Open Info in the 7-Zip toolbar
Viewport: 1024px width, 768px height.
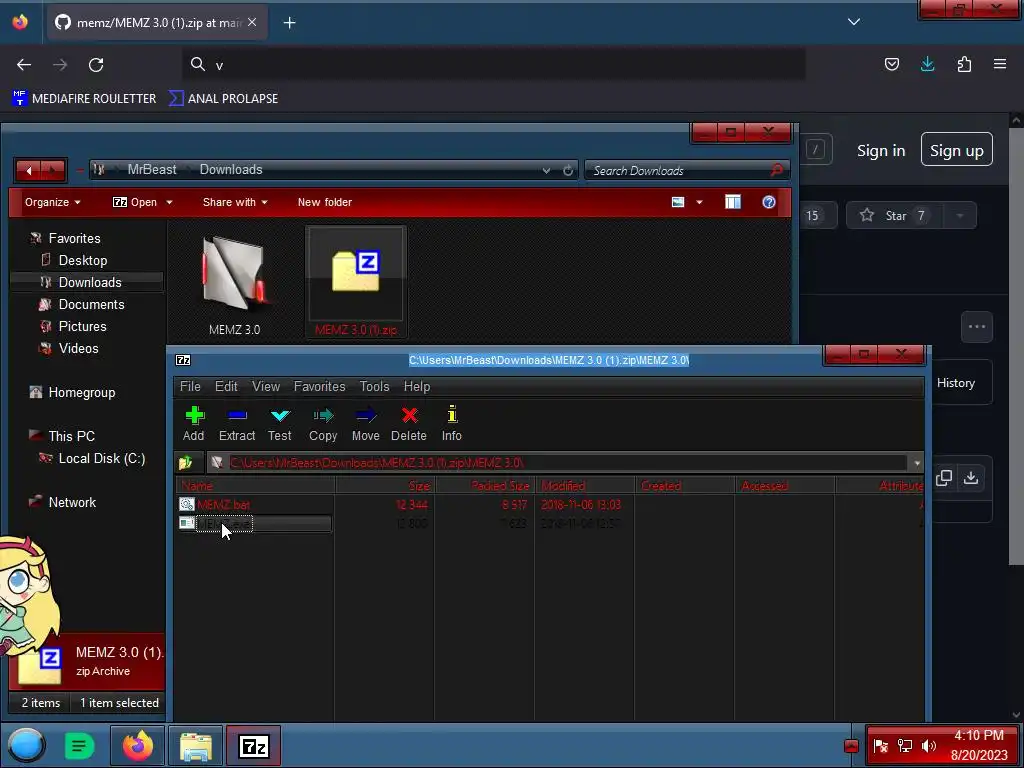coord(451,423)
